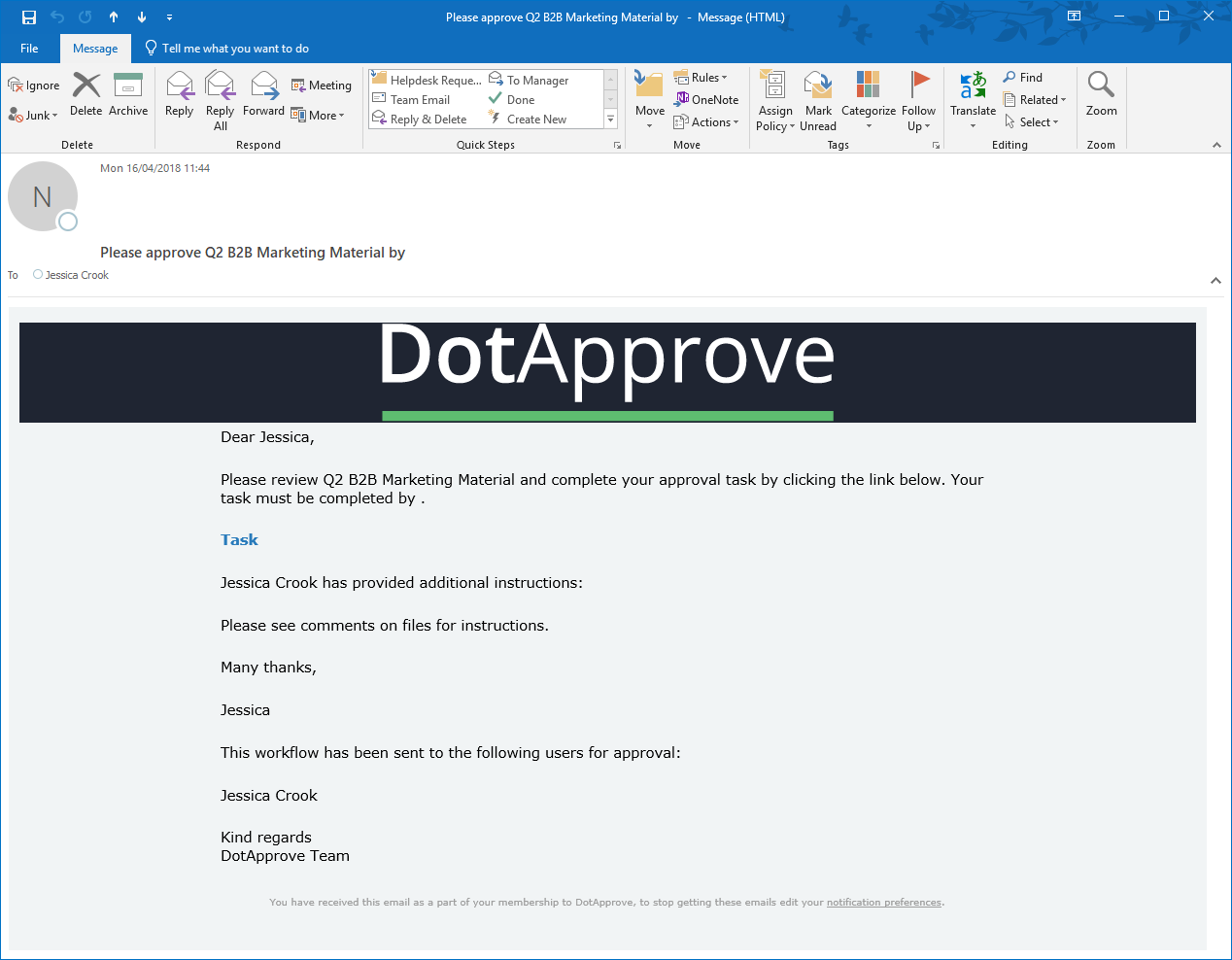The height and width of the screenshot is (960, 1232).
Task: Open the Junk dropdown
Action: pos(34,115)
